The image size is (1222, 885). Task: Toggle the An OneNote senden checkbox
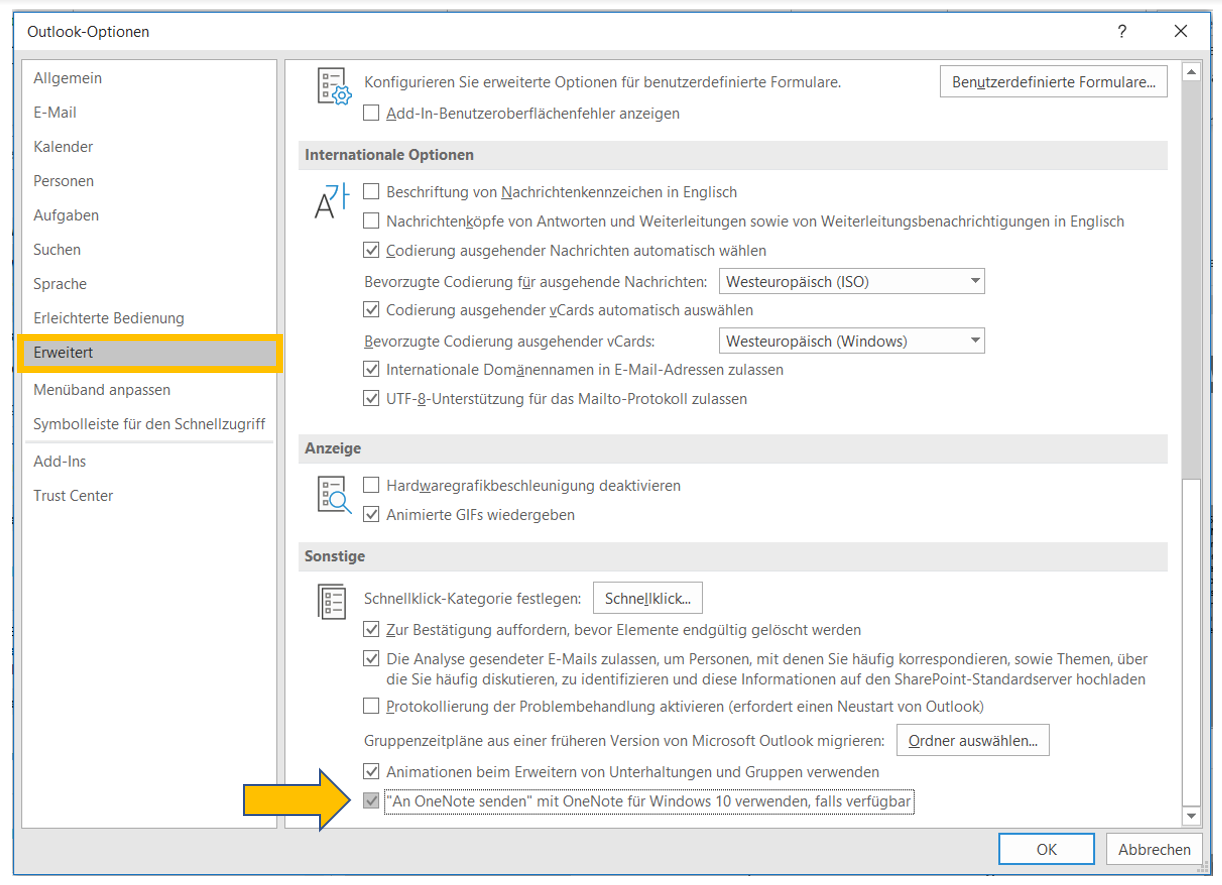pos(371,801)
